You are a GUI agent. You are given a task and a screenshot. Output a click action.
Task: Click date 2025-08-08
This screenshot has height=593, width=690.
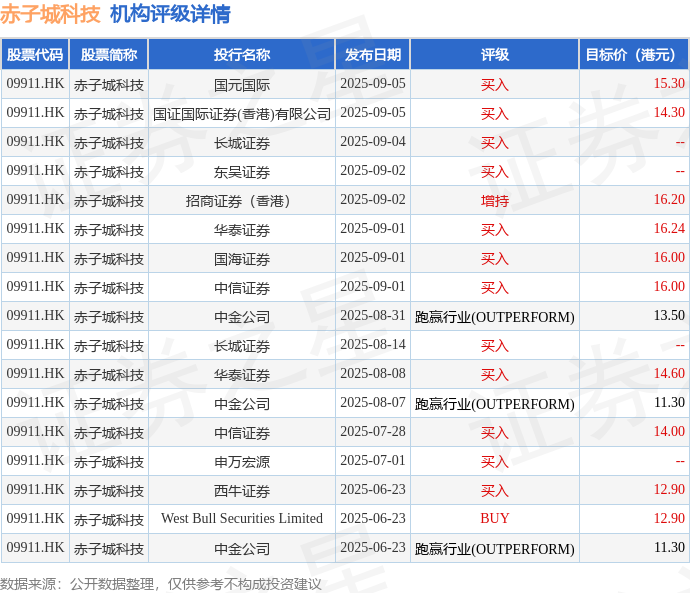click(x=373, y=373)
